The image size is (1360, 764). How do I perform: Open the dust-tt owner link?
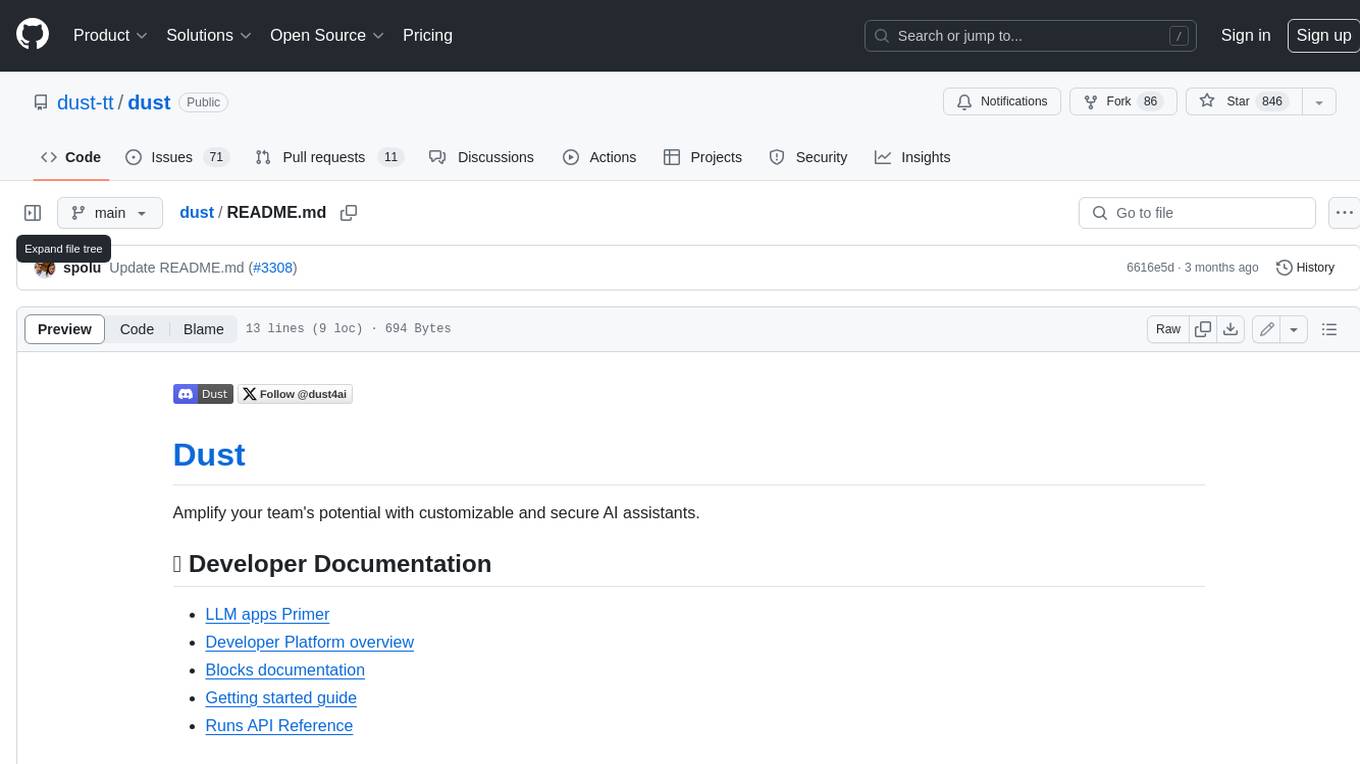[x=85, y=102]
